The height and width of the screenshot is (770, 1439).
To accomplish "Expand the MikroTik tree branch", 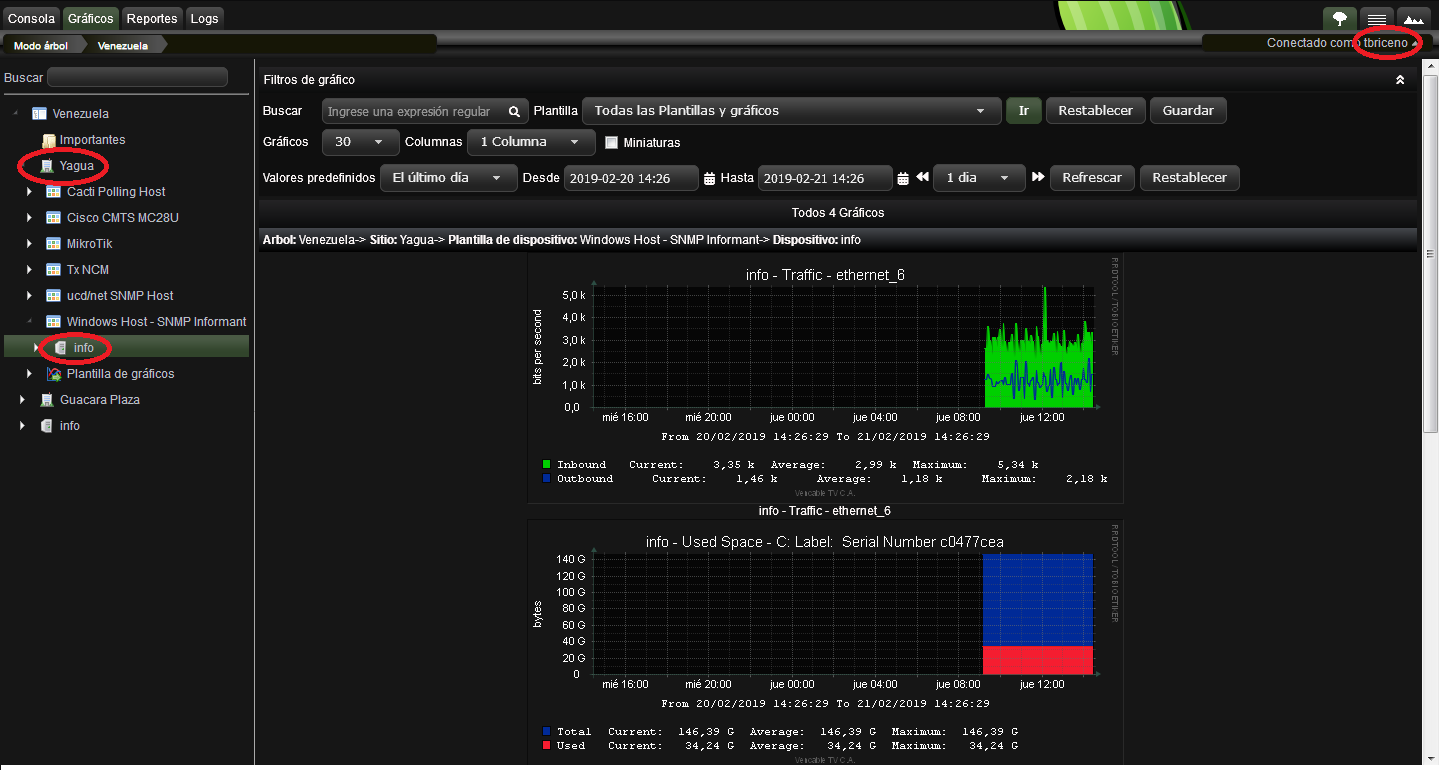I will 28,243.
